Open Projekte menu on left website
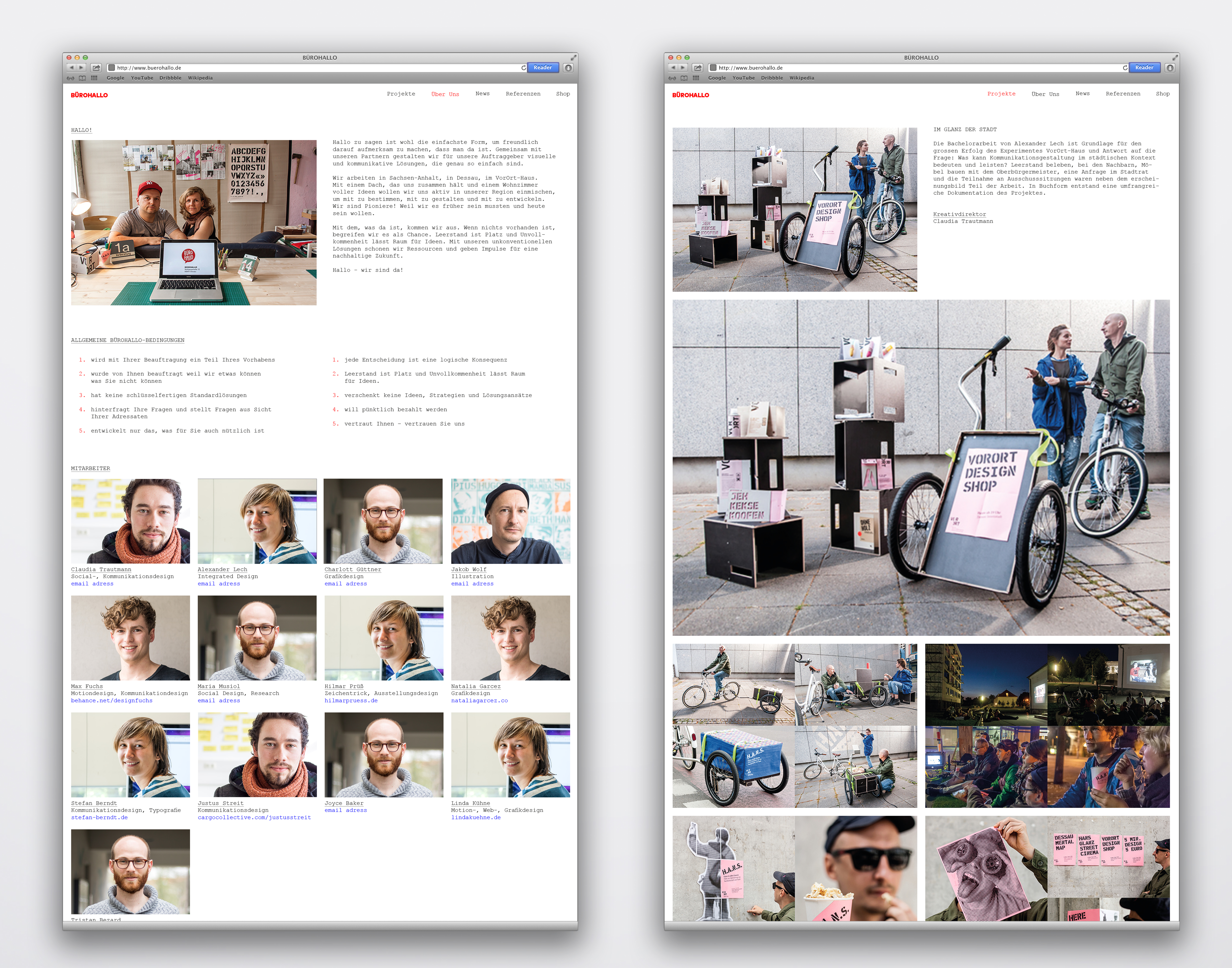Viewport: 1232px width, 968px height. pyautogui.click(x=401, y=94)
